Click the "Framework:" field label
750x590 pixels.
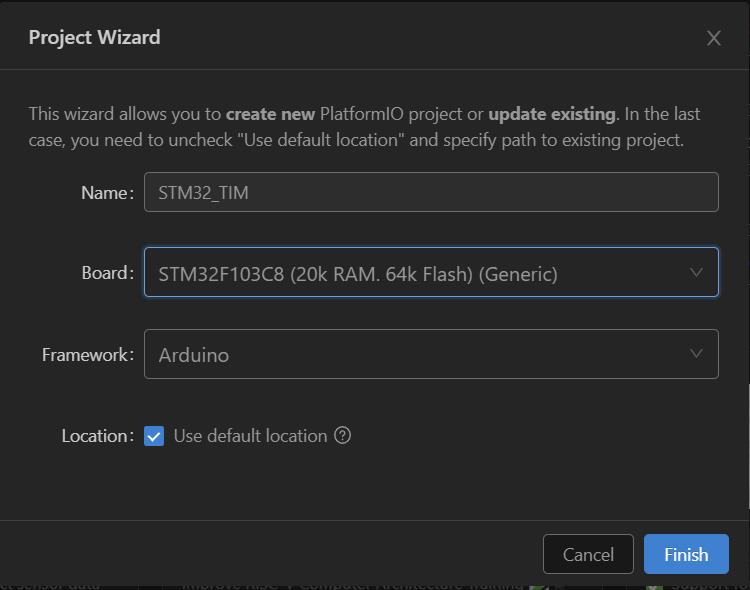88,355
